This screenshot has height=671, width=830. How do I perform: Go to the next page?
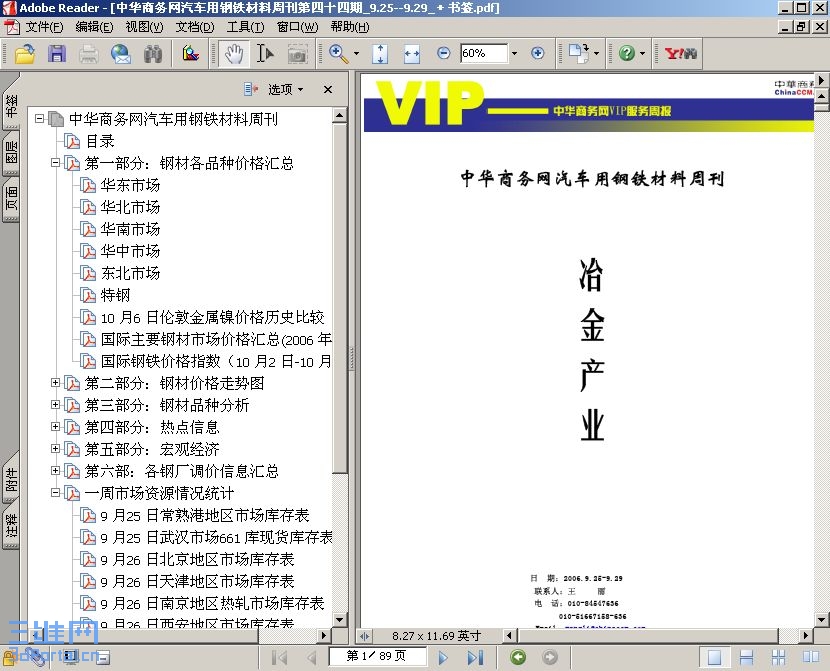pyautogui.click(x=444, y=658)
